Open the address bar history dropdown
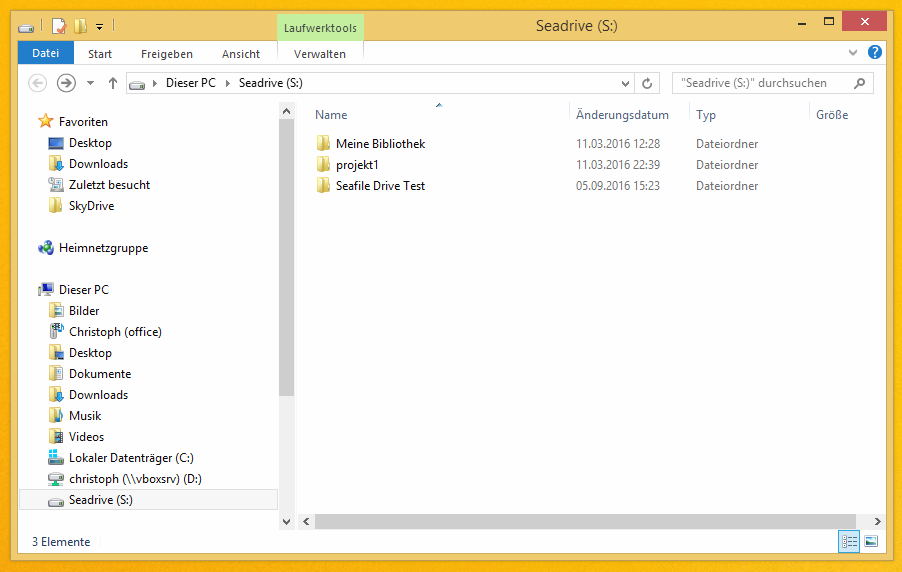This screenshot has height=572, width=902. point(625,83)
